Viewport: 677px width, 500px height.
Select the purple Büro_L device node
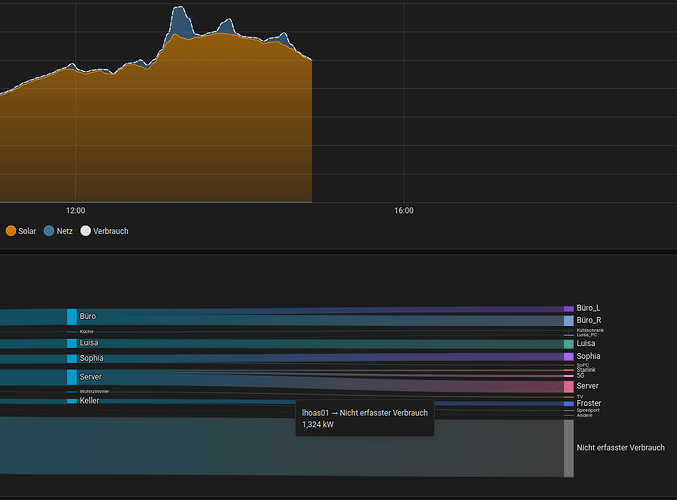pyautogui.click(x=569, y=308)
